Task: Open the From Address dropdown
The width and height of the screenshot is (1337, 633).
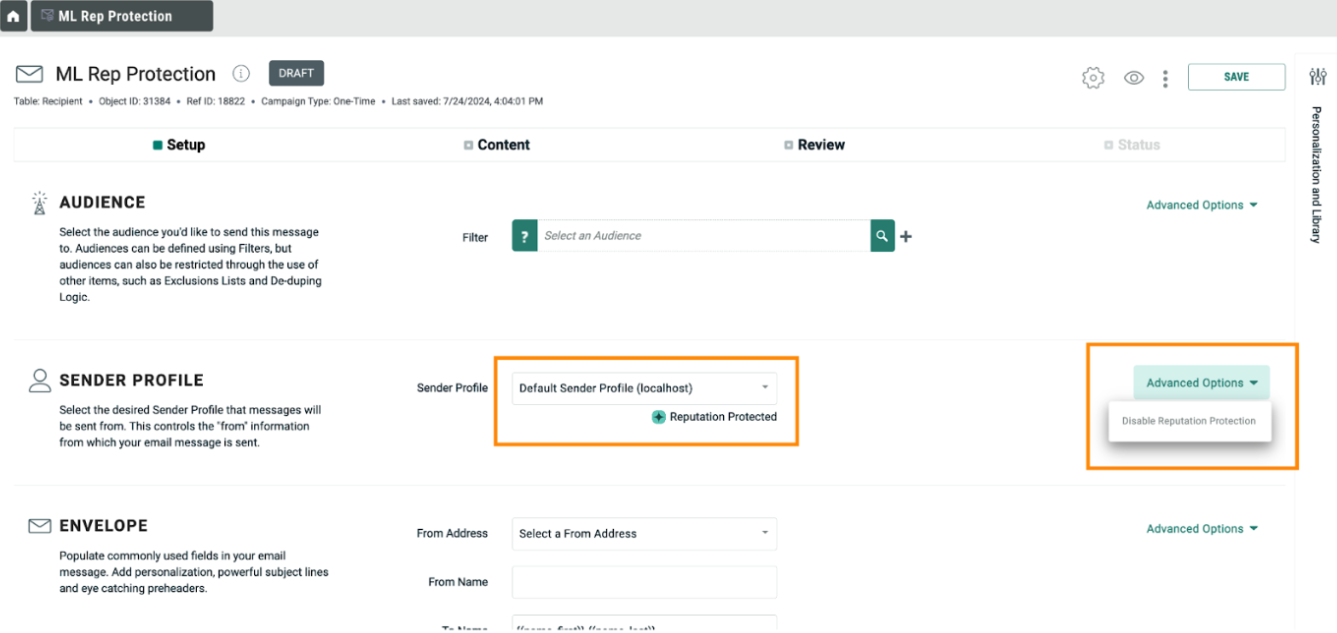Action: click(644, 533)
